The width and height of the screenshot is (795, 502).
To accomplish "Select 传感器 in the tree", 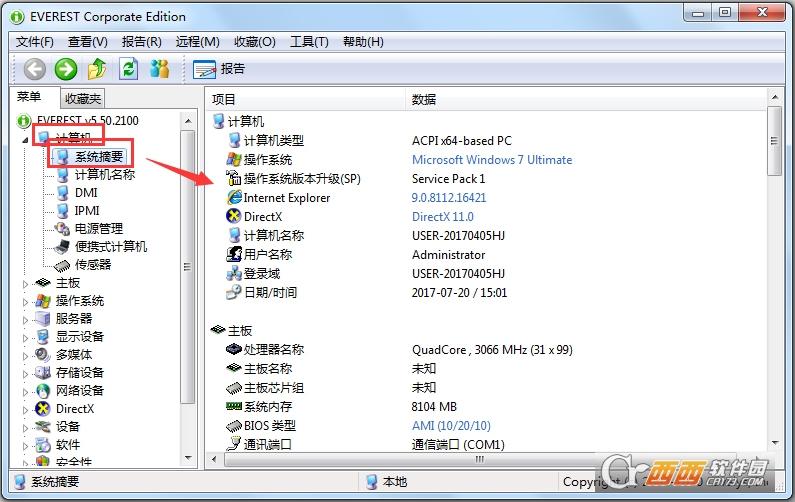I will (x=93, y=265).
